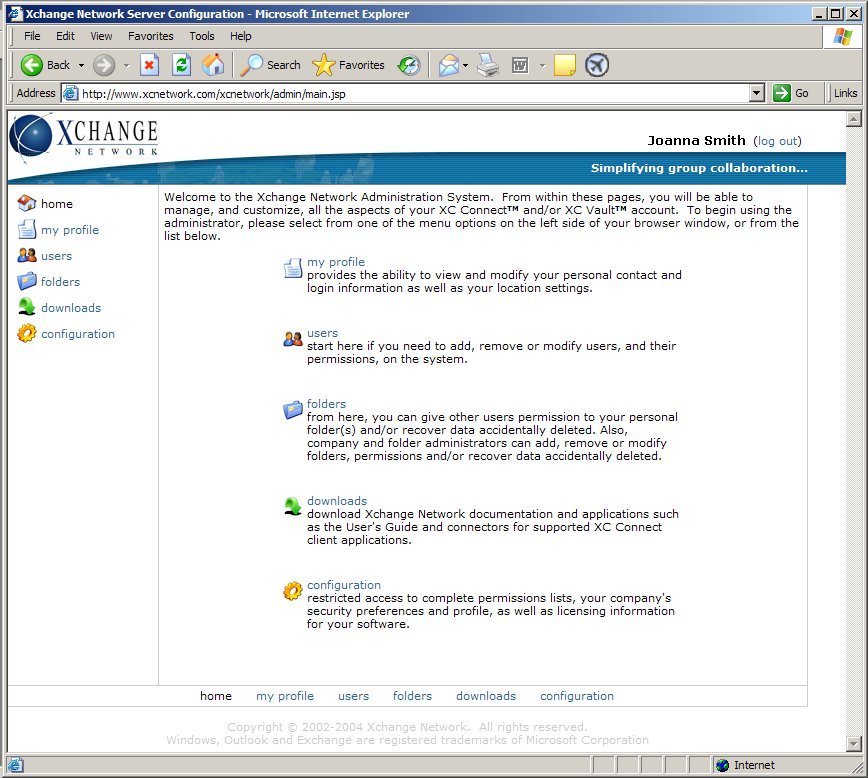The height and width of the screenshot is (778, 868).
Task: Click the page icon in address bar
Action: (x=70, y=93)
